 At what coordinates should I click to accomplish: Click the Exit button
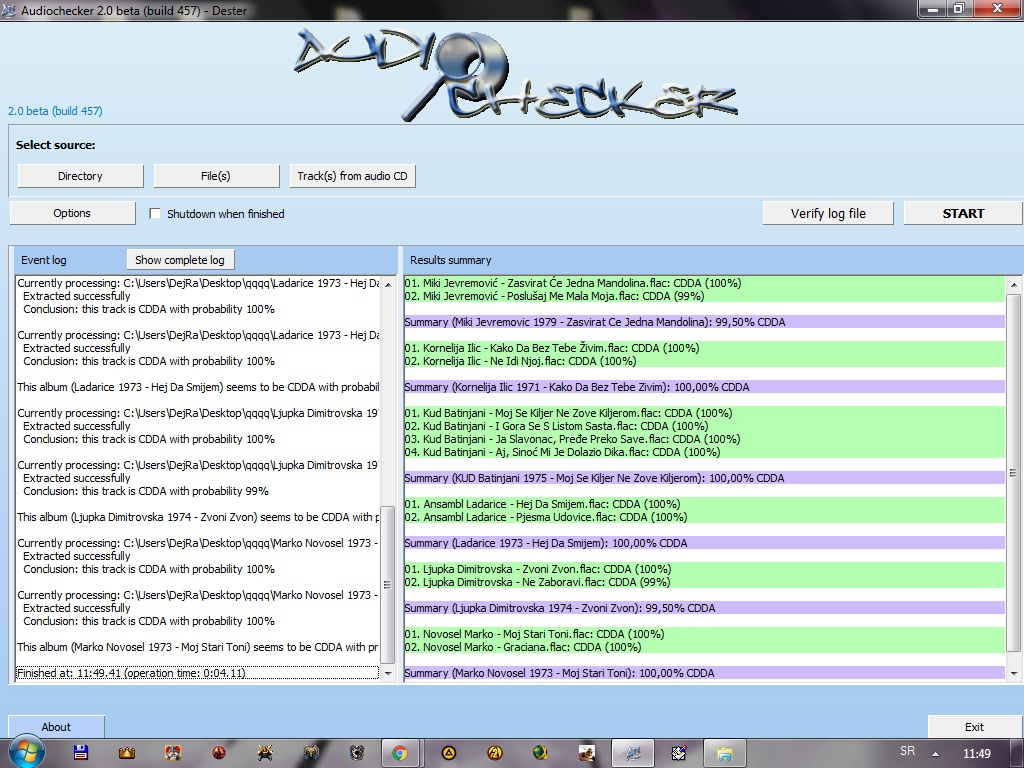(974, 727)
